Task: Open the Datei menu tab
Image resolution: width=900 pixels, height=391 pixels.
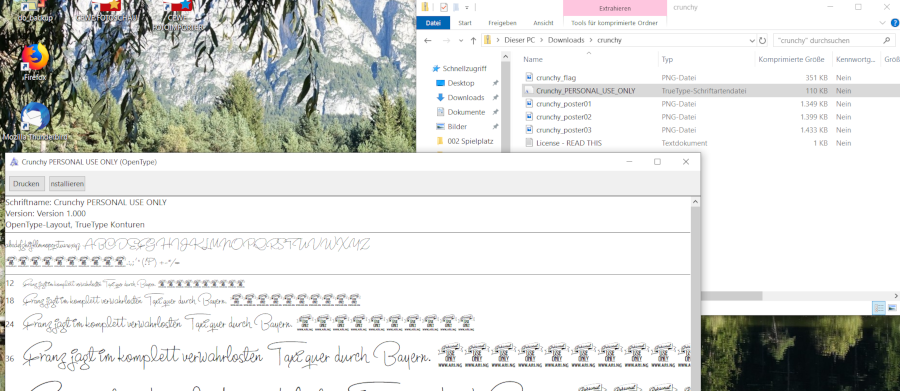Action: (x=433, y=23)
